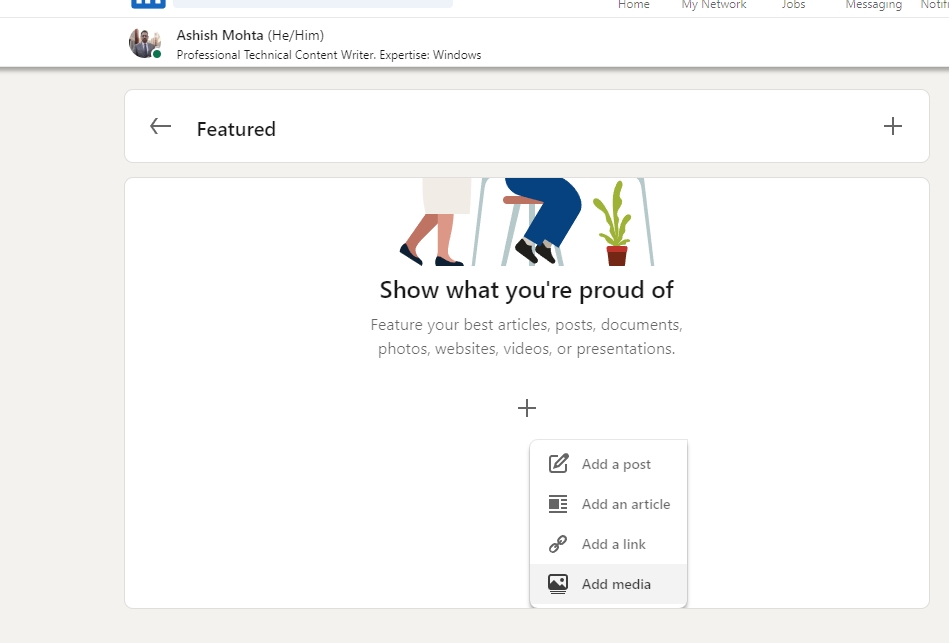Viewport: 949px width, 643px height.
Task: Click the chain link icon for Add a link
Action: click(557, 543)
